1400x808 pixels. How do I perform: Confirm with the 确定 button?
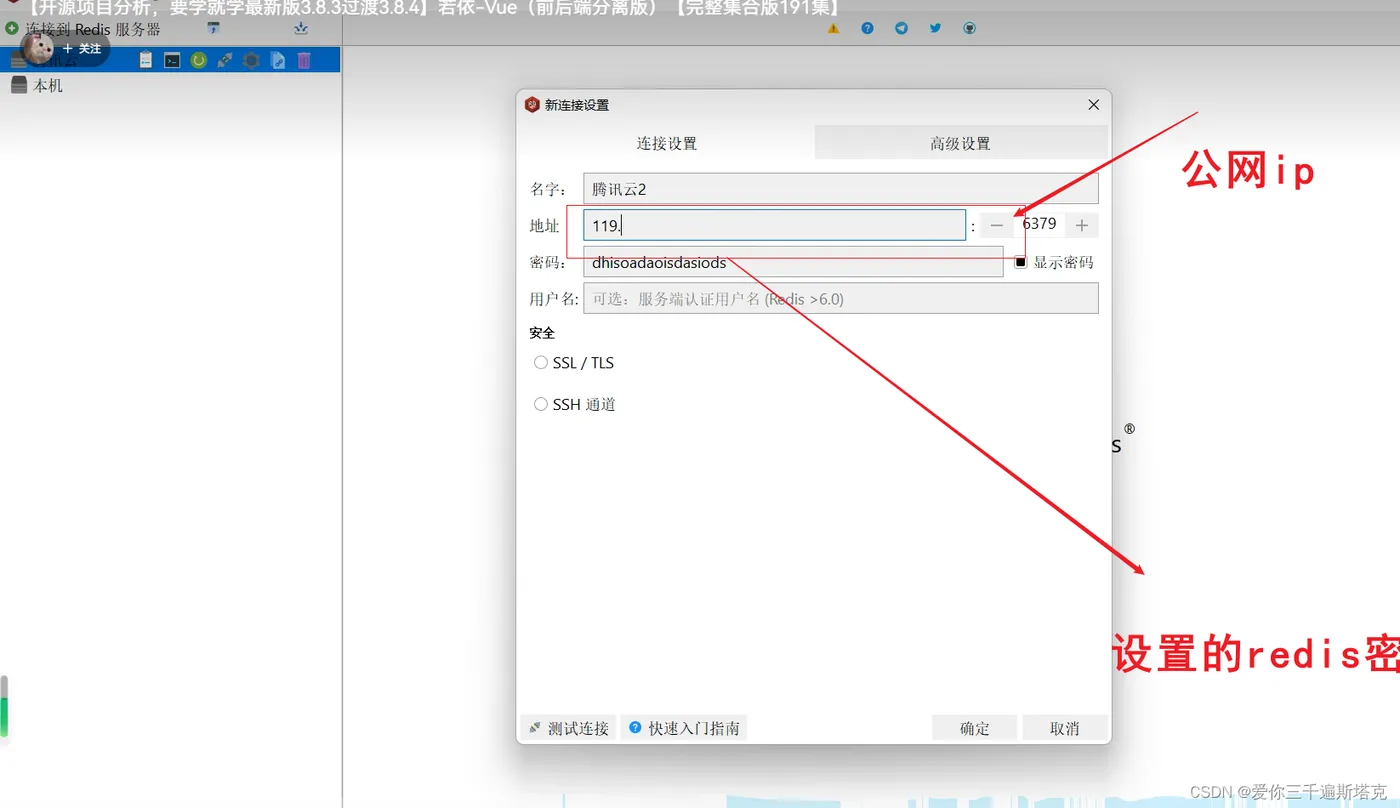point(975,728)
